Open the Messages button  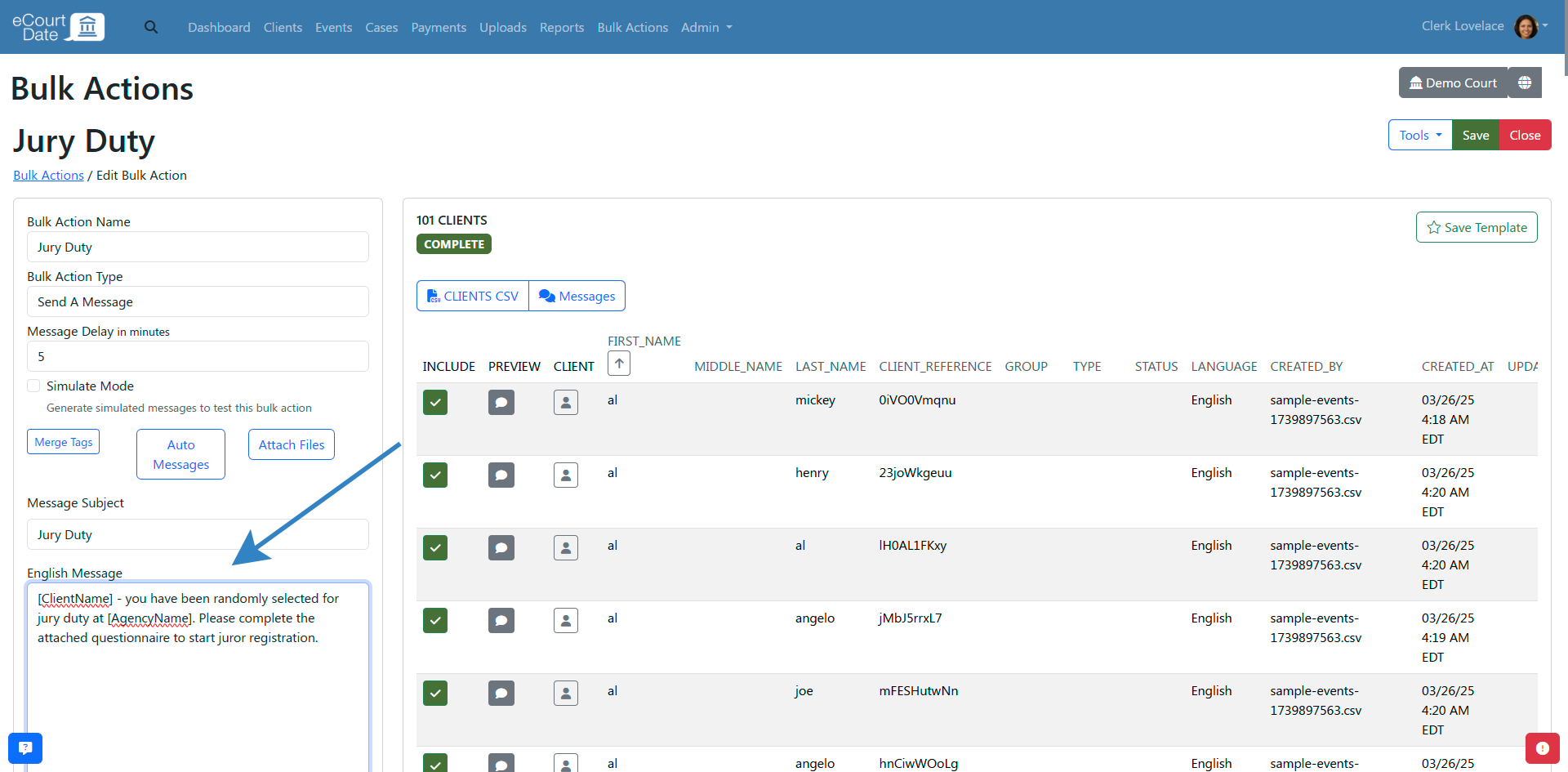[x=577, y=296]
